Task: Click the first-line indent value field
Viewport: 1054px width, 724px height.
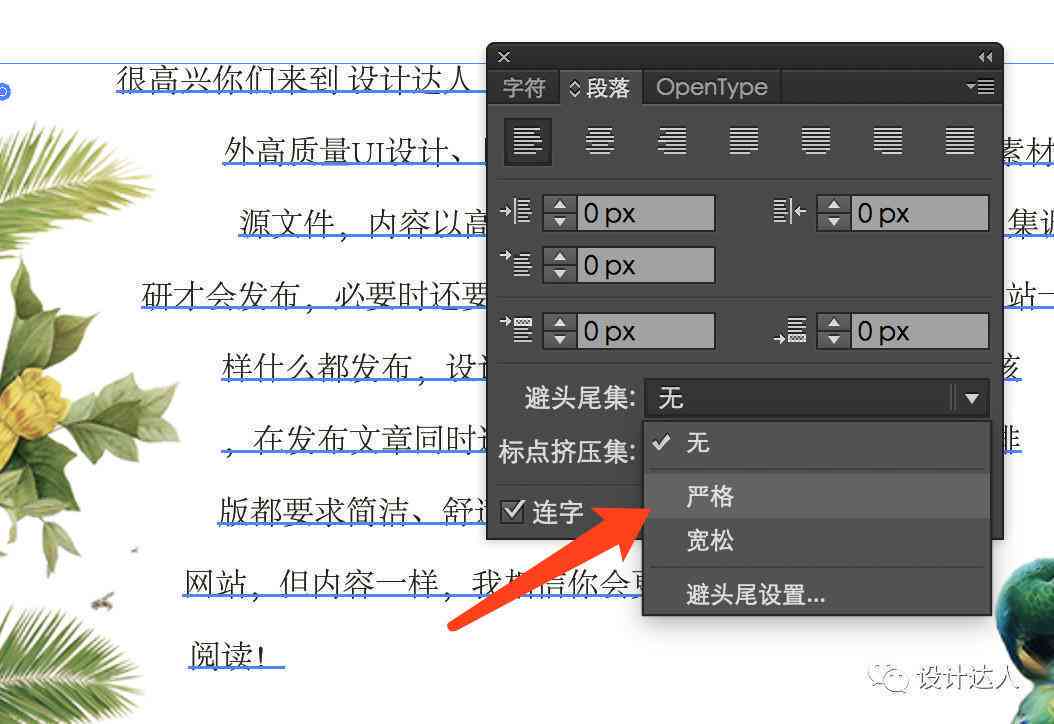Action: click(645, 265)
